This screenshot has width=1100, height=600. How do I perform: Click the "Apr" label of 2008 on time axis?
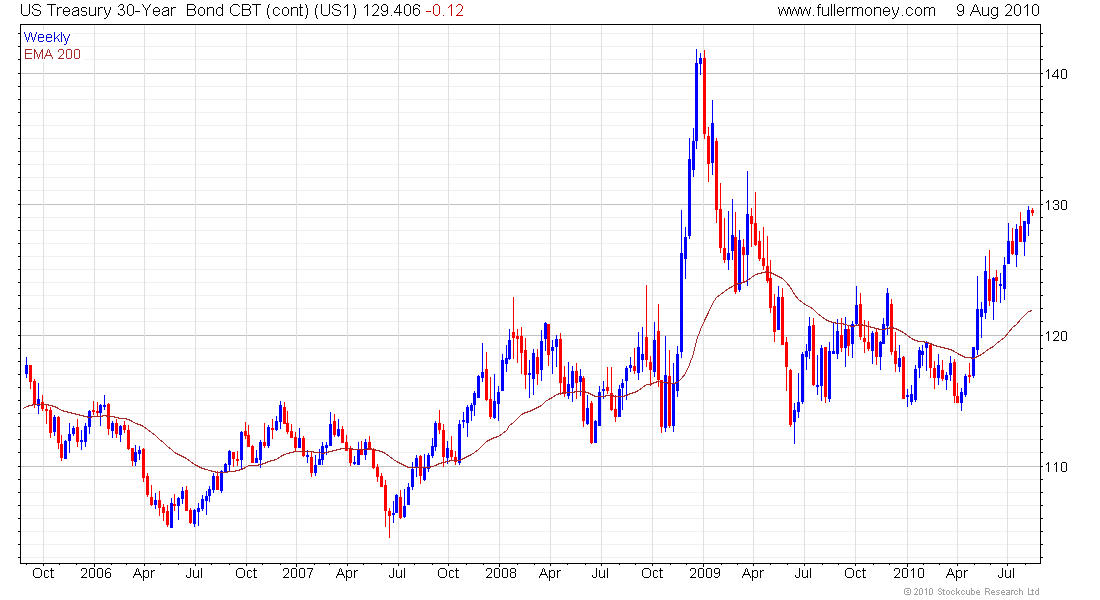point(550,573)
